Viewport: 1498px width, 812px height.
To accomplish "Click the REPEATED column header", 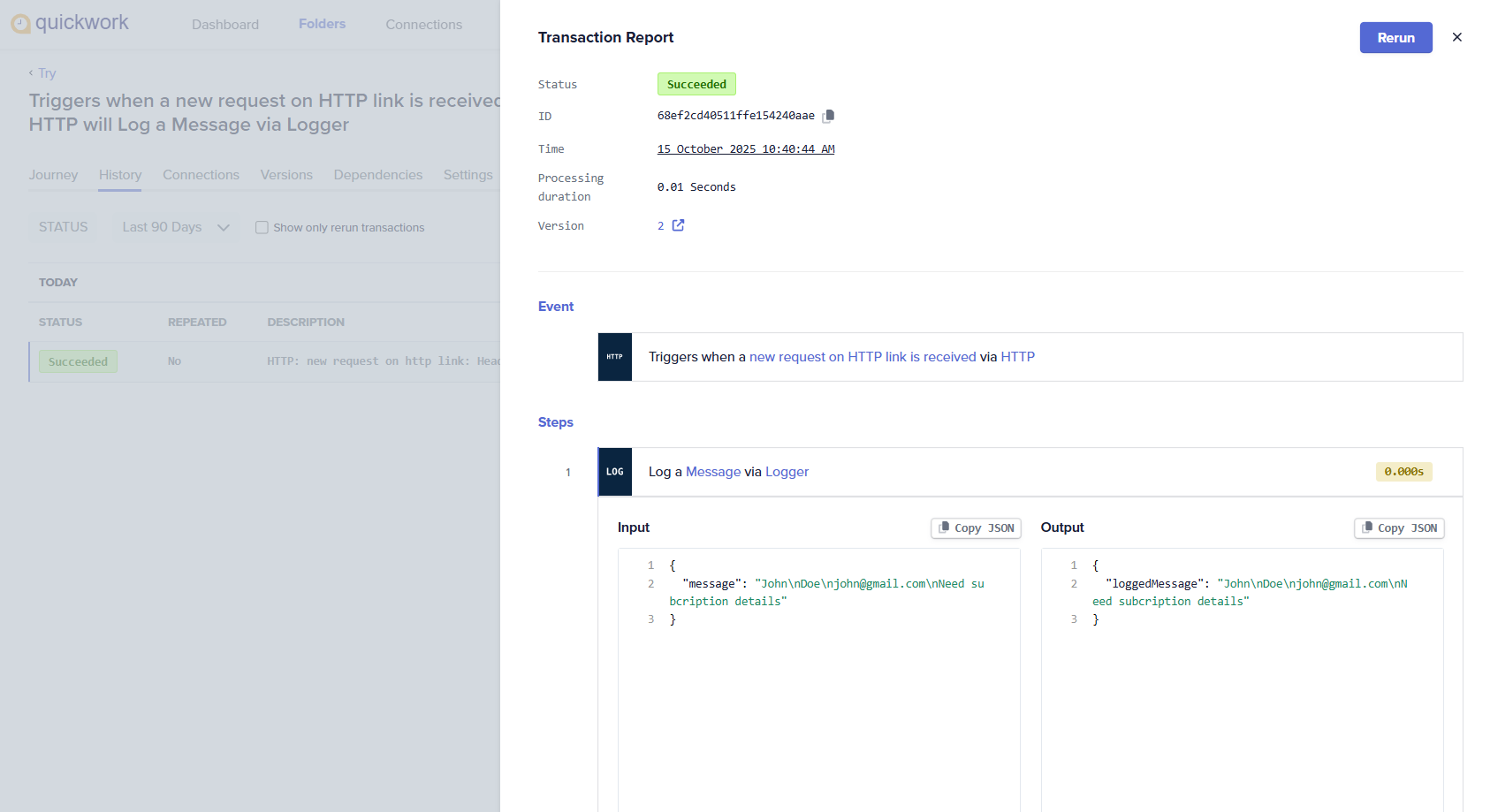I will (x=197, y=323).
